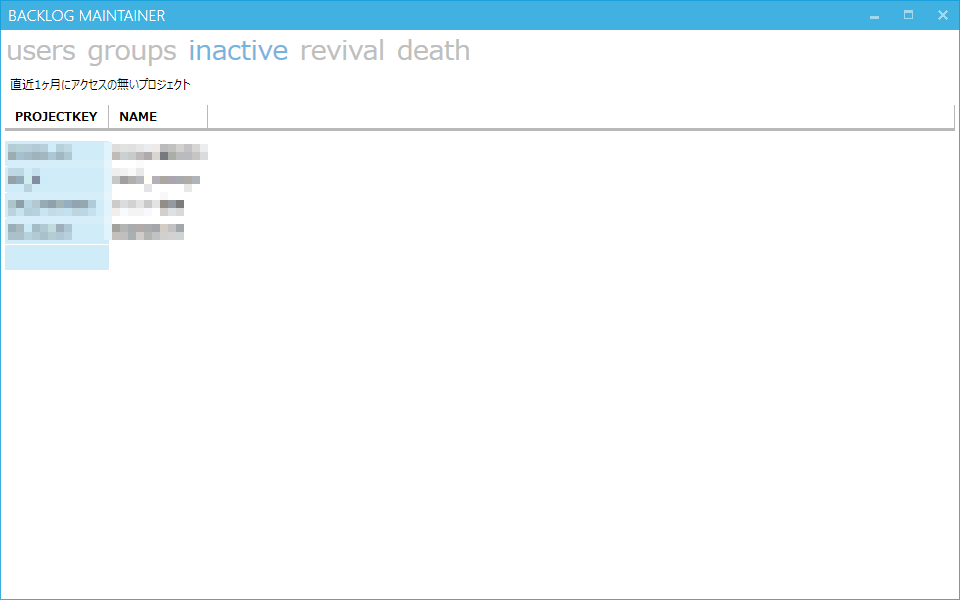The height and width of the screenshot is (600, 960).
Task: Sort by PROJECTKEY column header
Action: pyautogui.click(x=56, y=116)
